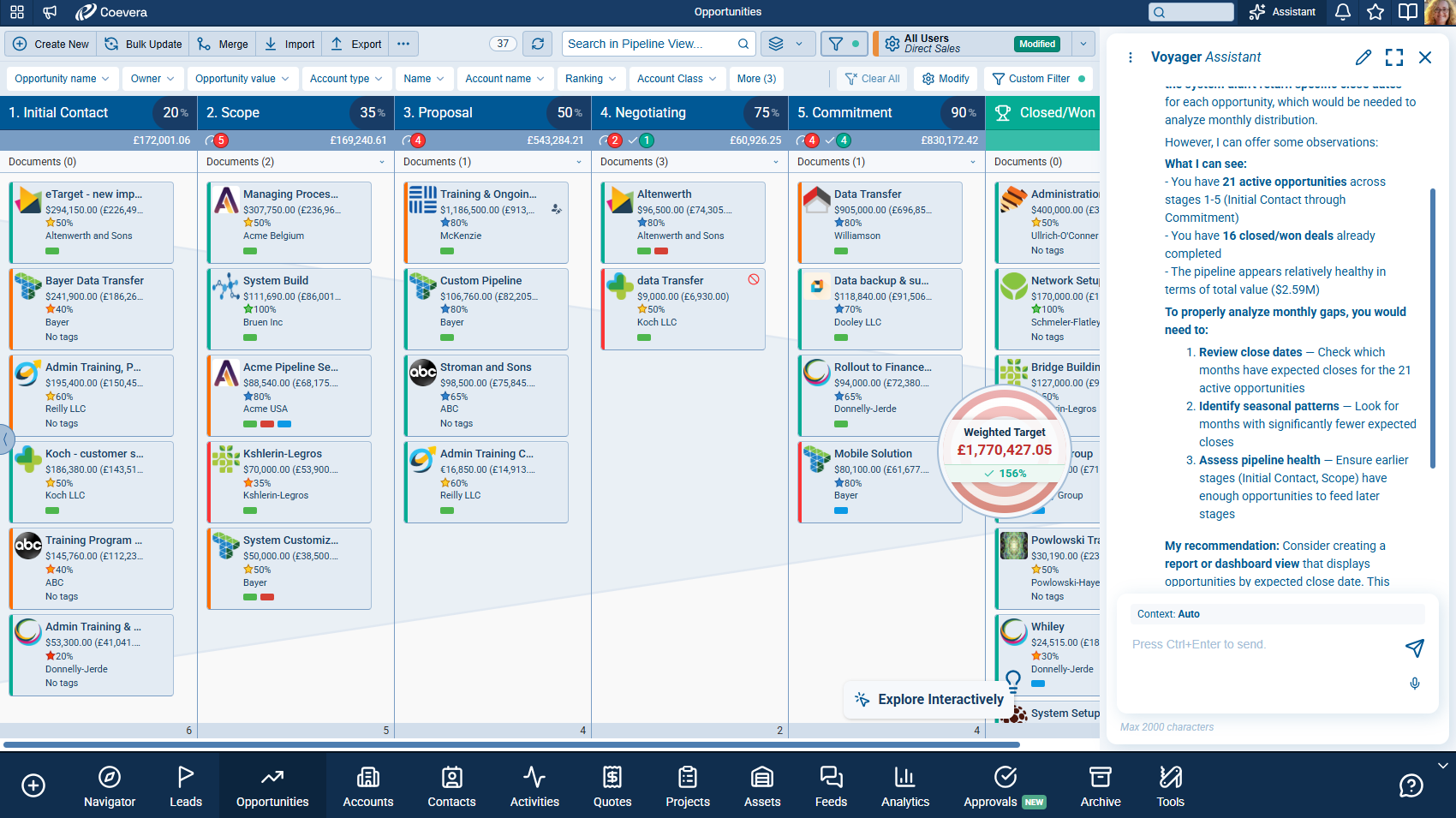Click the Search in Pipeline View field
The image size is (1456, 818).
(x=659, y=44)
